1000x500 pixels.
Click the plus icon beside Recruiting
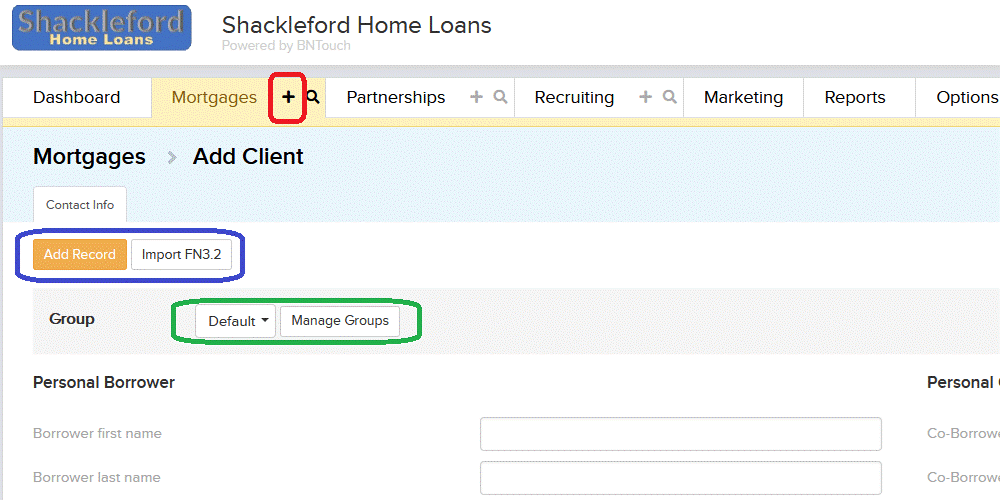pyautogui.click(x=645, y=97)
